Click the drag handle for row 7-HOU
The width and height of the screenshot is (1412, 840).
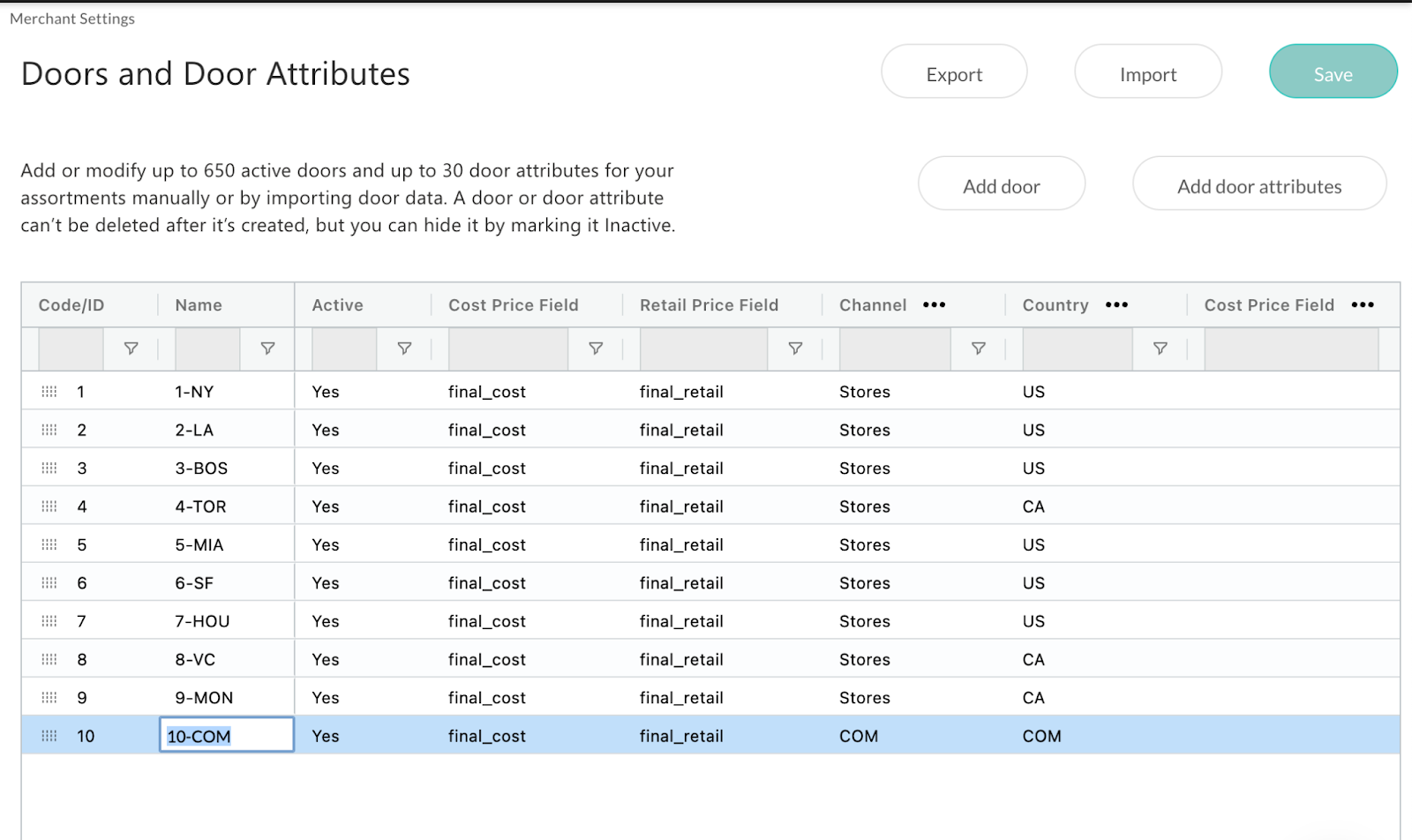coord(49,621)
